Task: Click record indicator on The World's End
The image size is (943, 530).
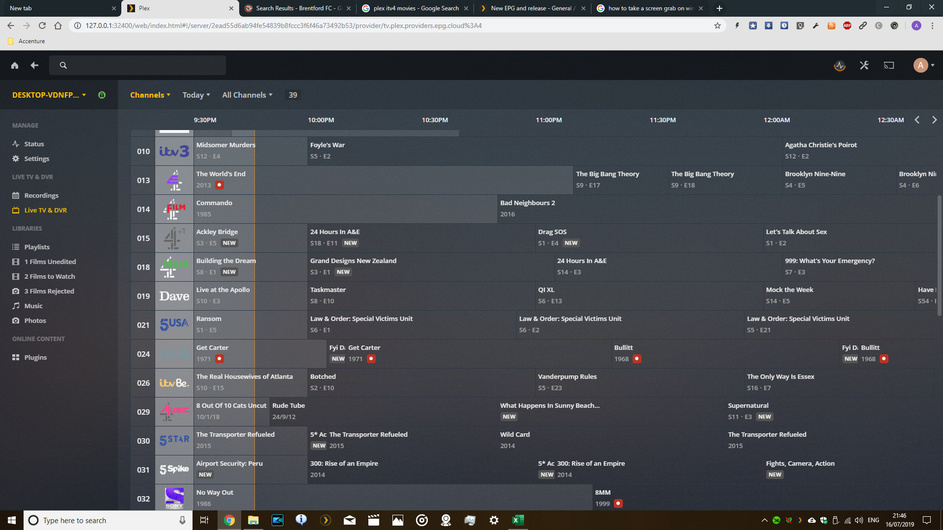Action: coord(220,185)
